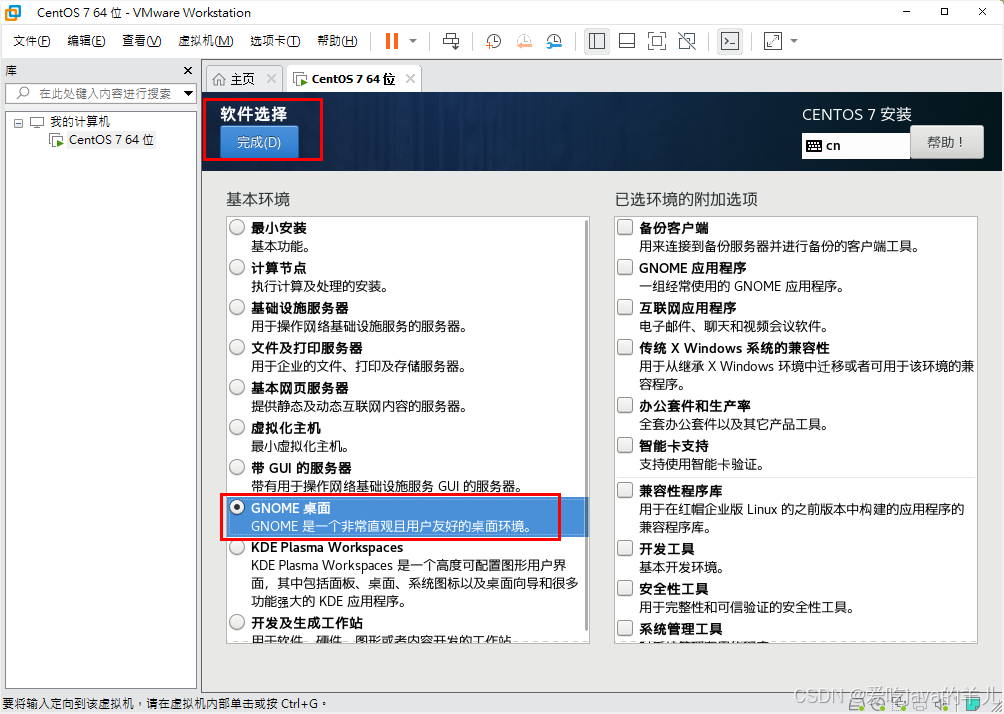Select 开发及生成工作站 option
Image resolution: width=1004 pixels, height=714 pixels.
click(x=237, y=622)
